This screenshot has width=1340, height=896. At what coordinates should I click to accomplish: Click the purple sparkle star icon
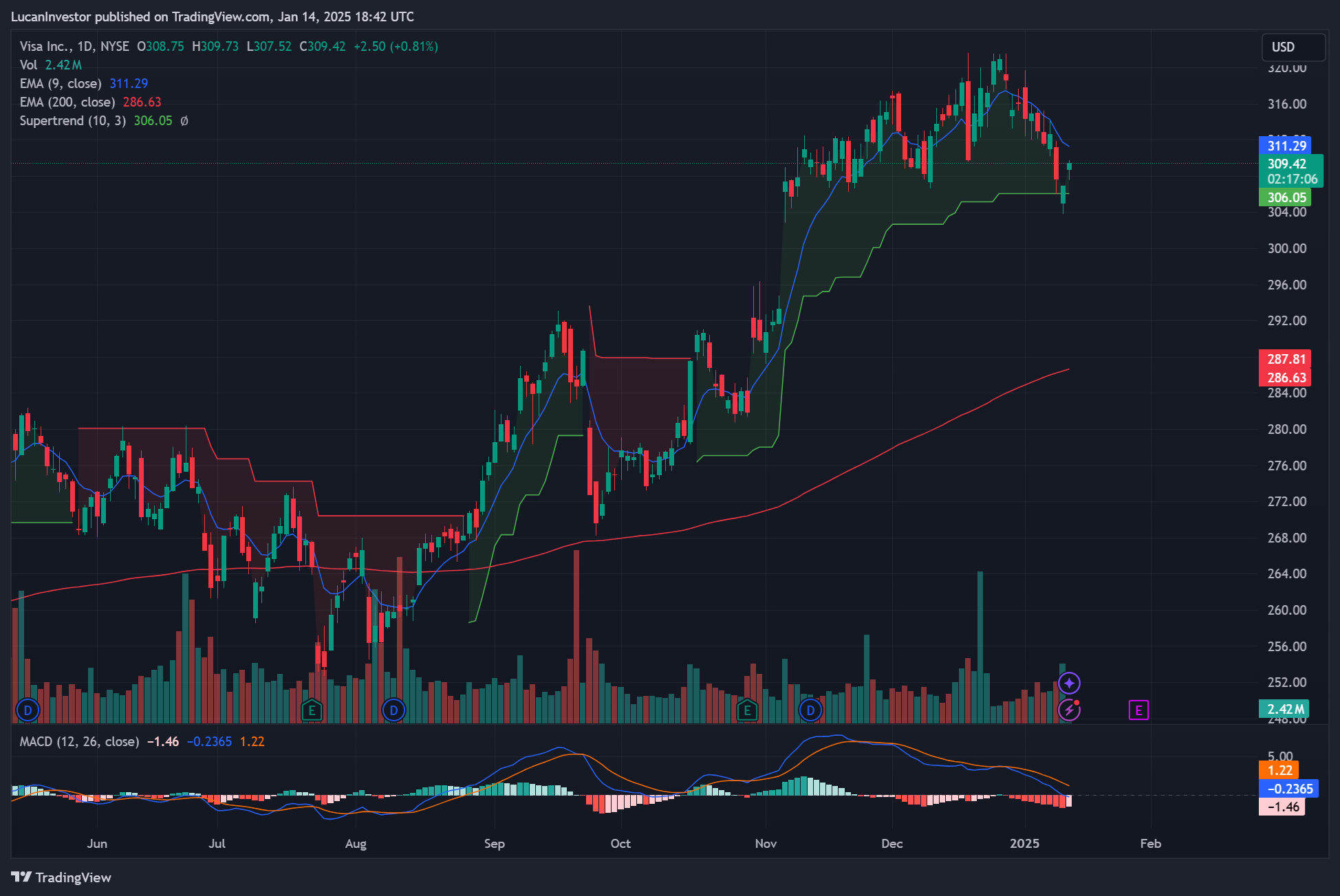(1069, 683)
